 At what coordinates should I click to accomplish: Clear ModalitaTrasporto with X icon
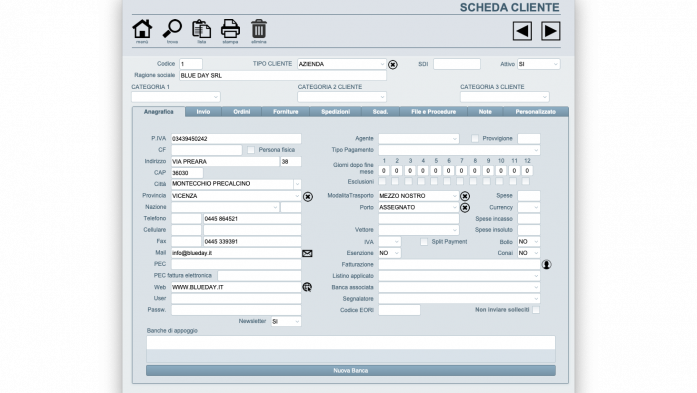pos(465,196)
